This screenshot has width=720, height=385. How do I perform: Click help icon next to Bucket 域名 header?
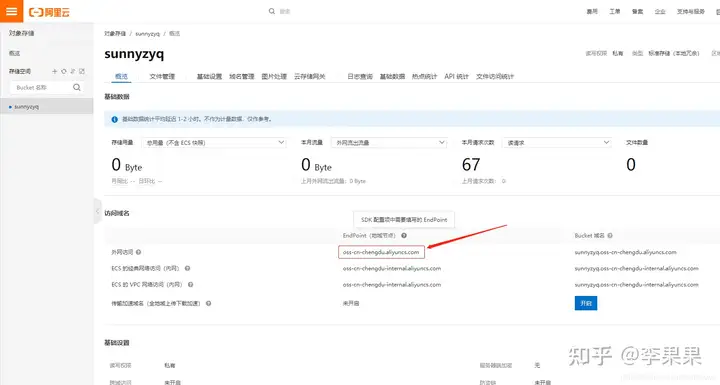(610, 235)
